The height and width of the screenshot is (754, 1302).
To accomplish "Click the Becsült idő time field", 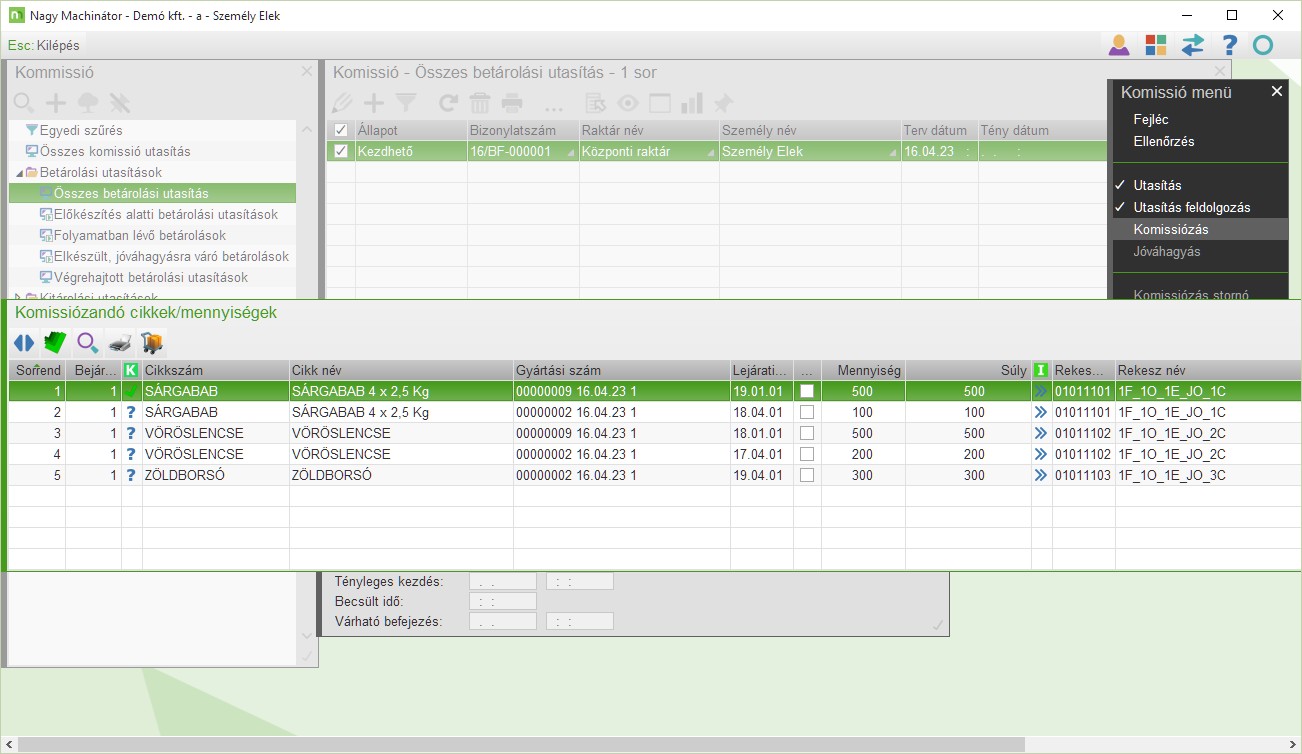I will [x=503, y=601].
